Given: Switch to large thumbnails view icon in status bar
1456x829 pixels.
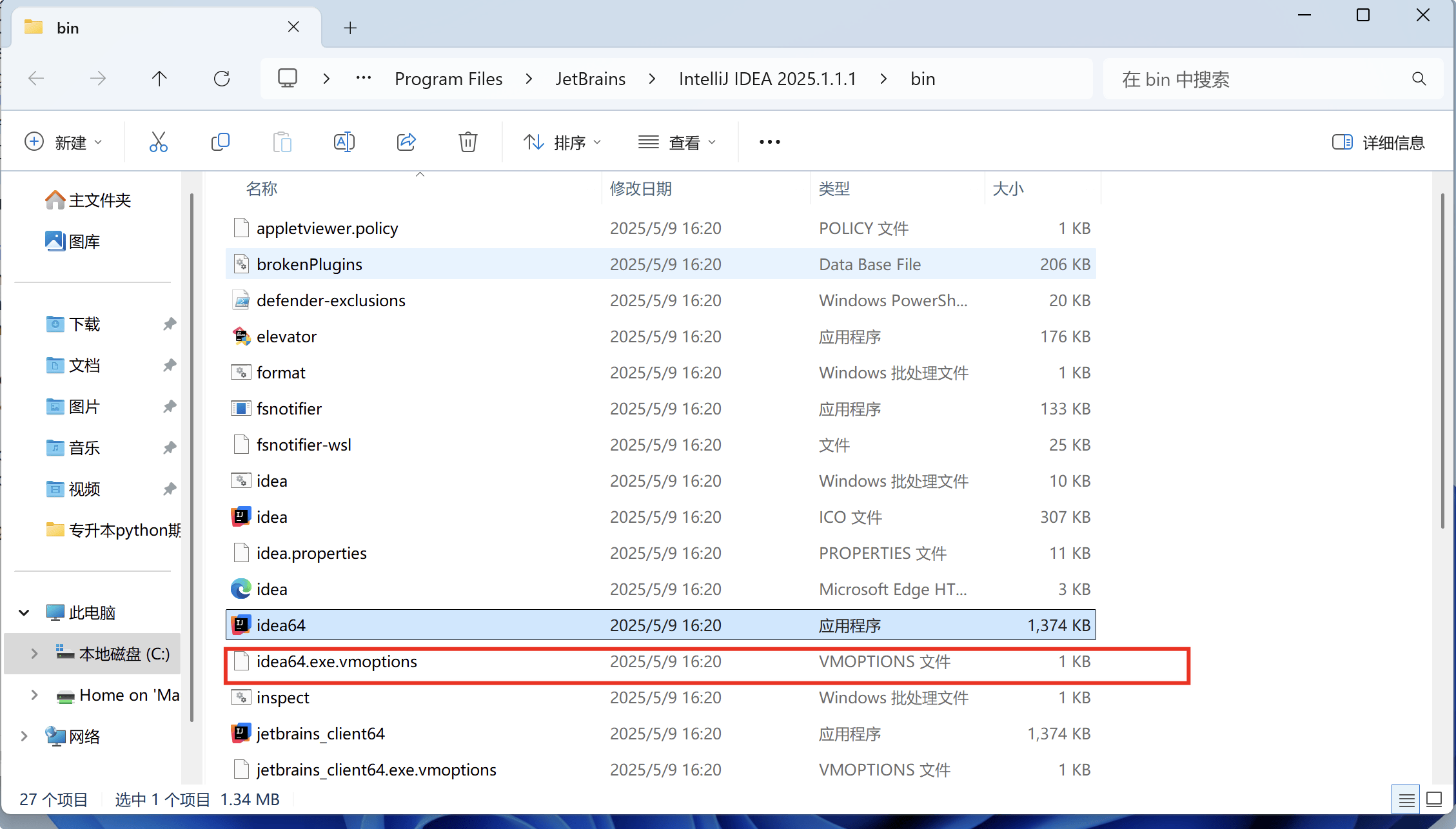Looking at the screenshot, I should click(x=1434, y=800).
